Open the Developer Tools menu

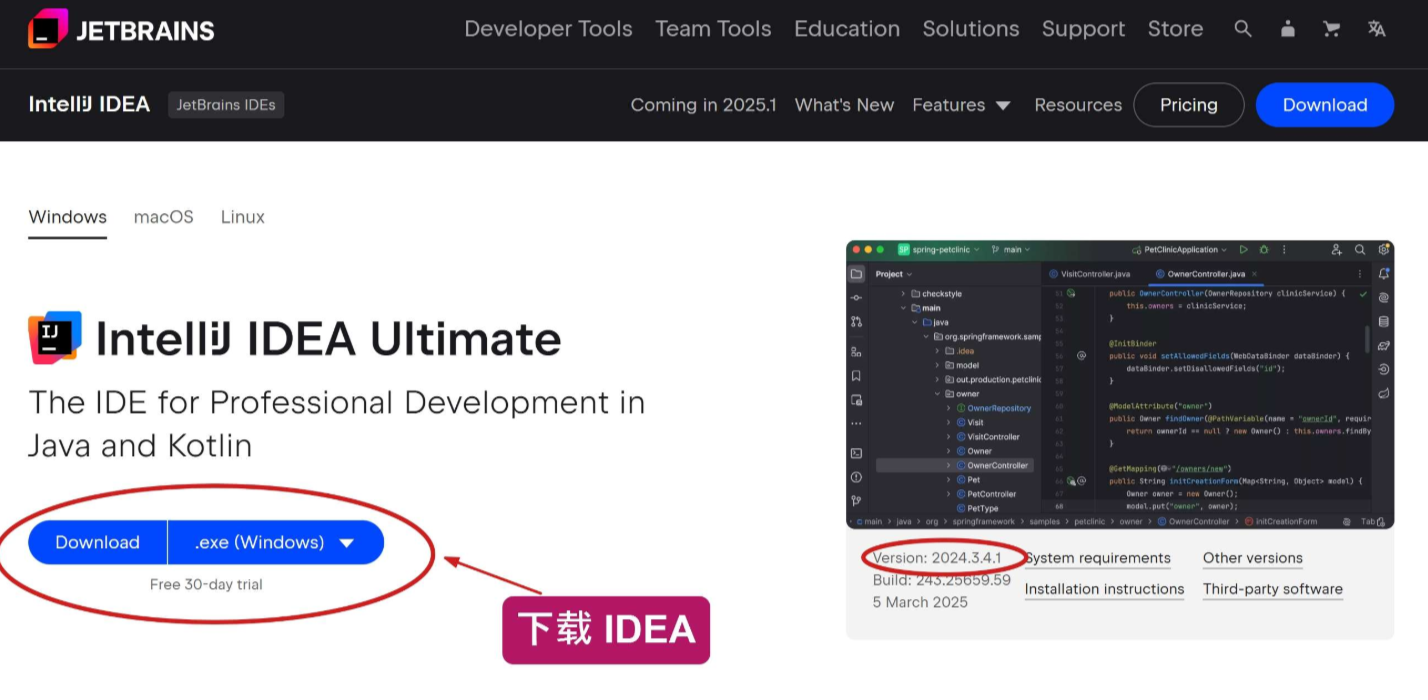(x=548, y=29)
